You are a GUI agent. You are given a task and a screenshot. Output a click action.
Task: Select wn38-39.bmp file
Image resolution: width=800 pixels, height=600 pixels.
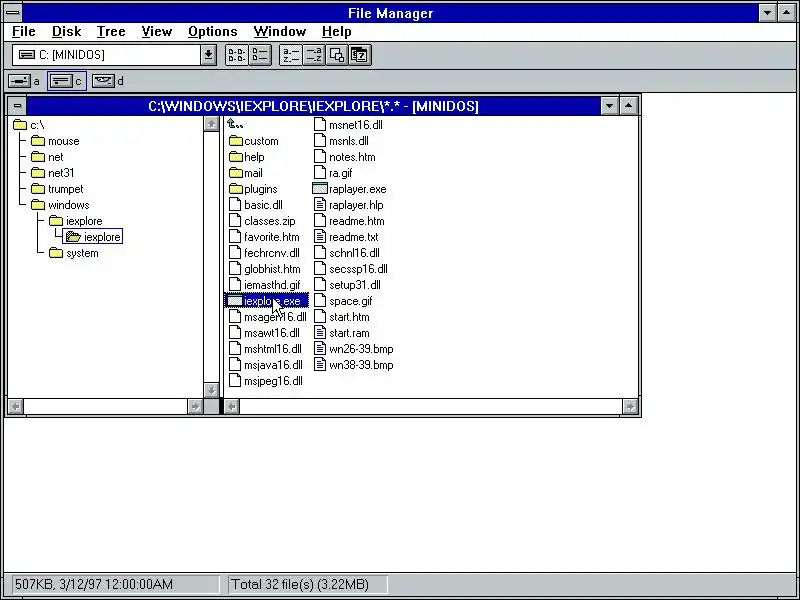click(x=354, y=365)
